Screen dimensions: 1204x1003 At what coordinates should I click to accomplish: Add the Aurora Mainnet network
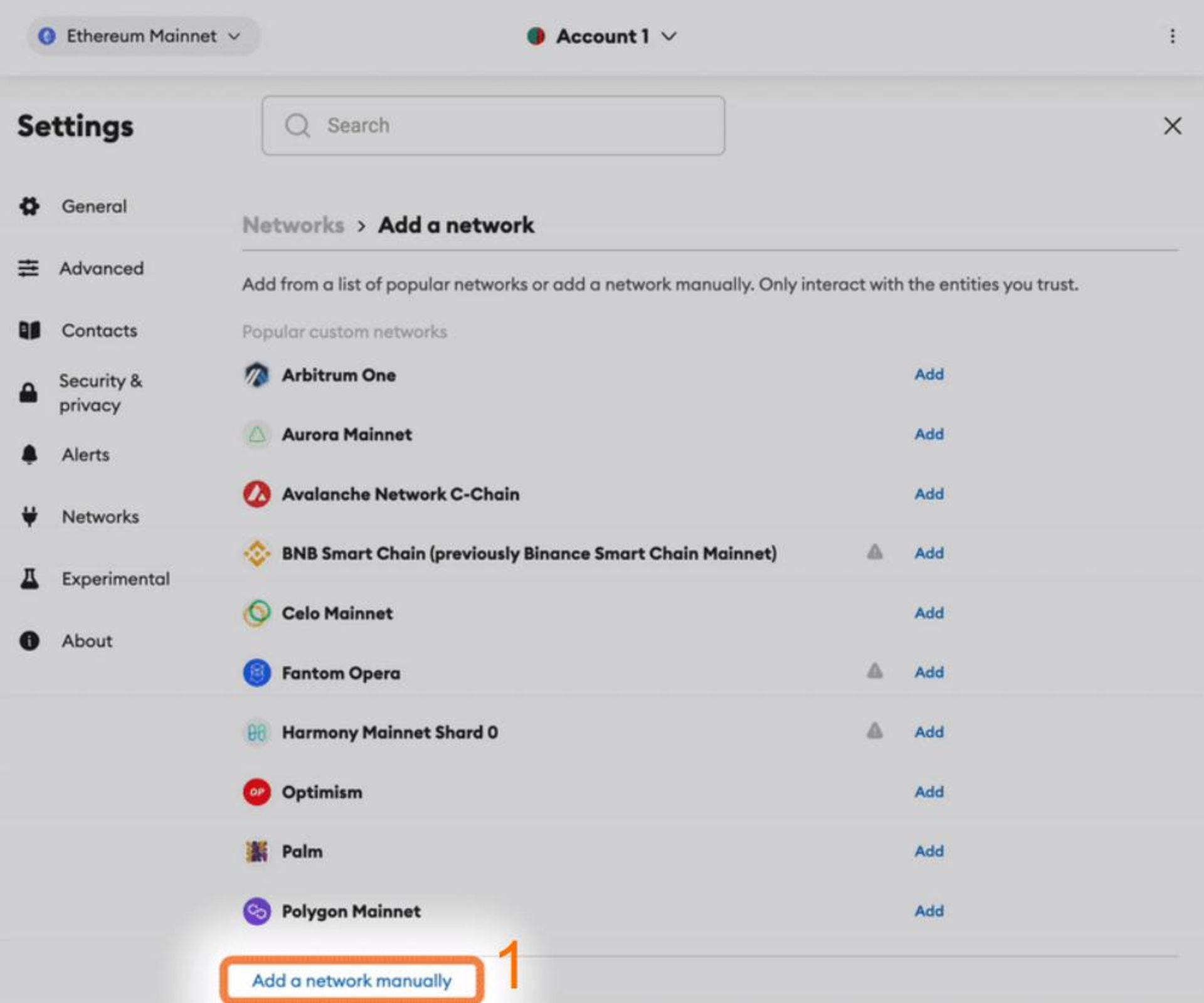tap(929, 434)
